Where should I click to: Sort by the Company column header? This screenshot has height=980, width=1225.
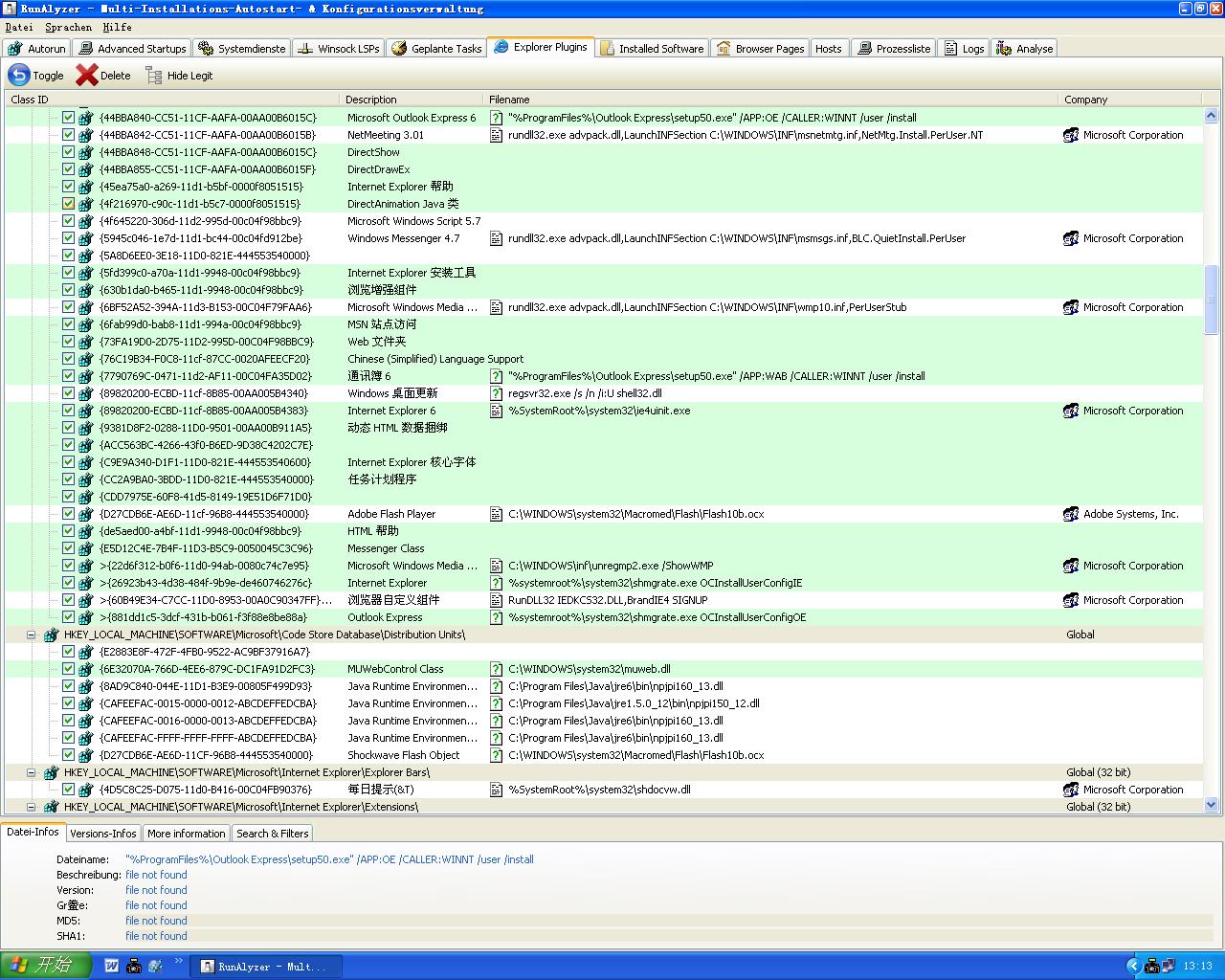(1130, 100)
